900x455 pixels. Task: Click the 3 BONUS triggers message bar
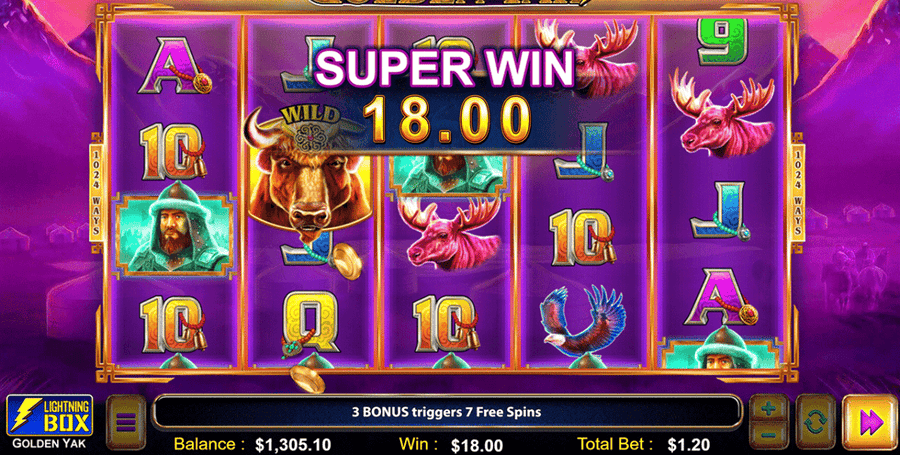(446, 411)
